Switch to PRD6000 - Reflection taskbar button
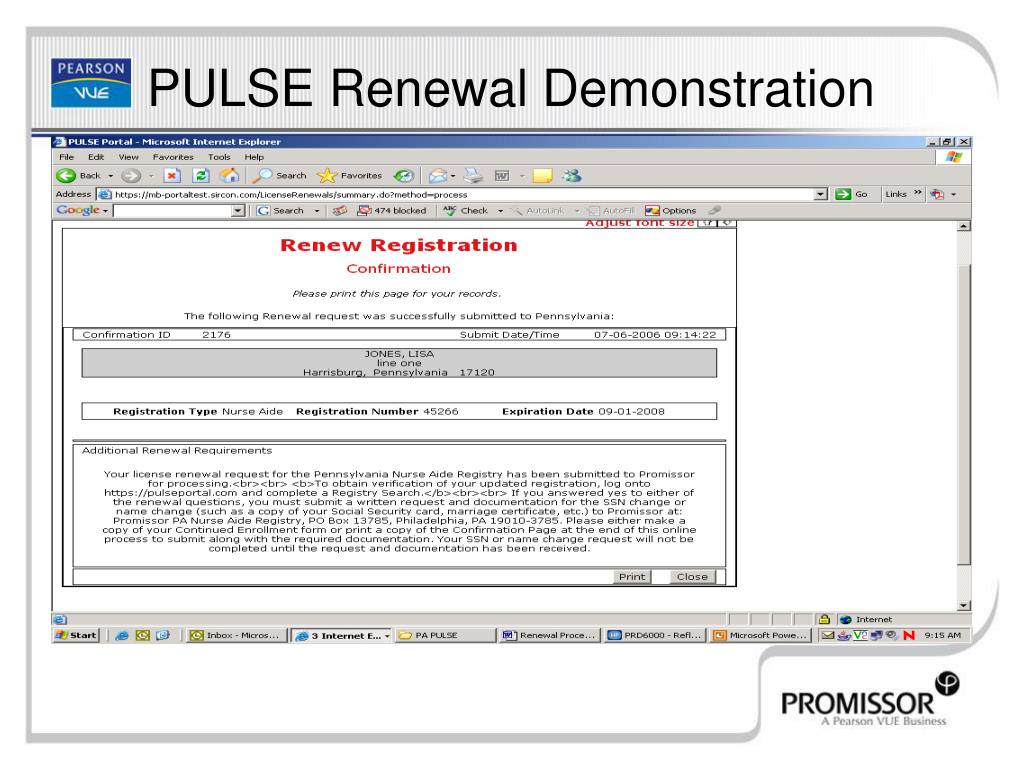The image size is (1024, 768). click(x=654, y=635)
